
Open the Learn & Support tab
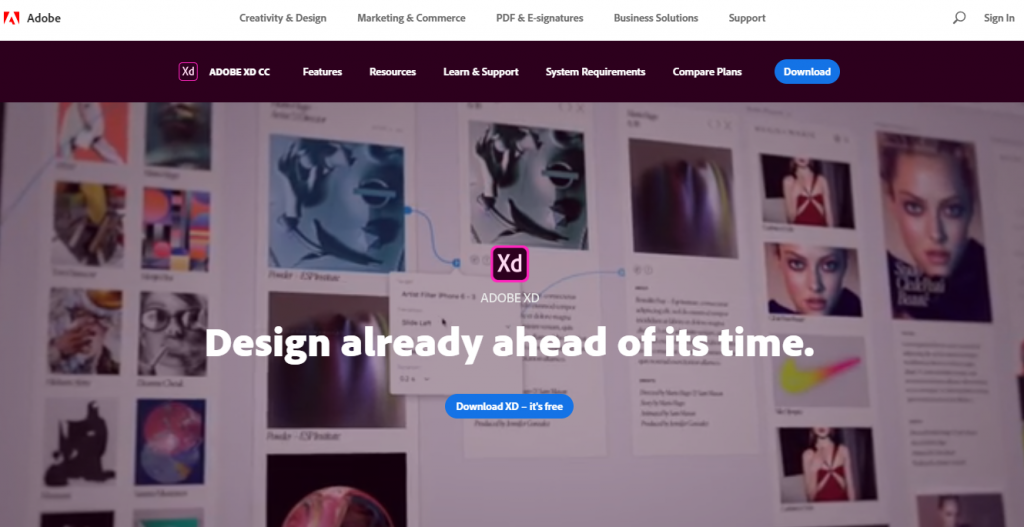coord(481,72)
